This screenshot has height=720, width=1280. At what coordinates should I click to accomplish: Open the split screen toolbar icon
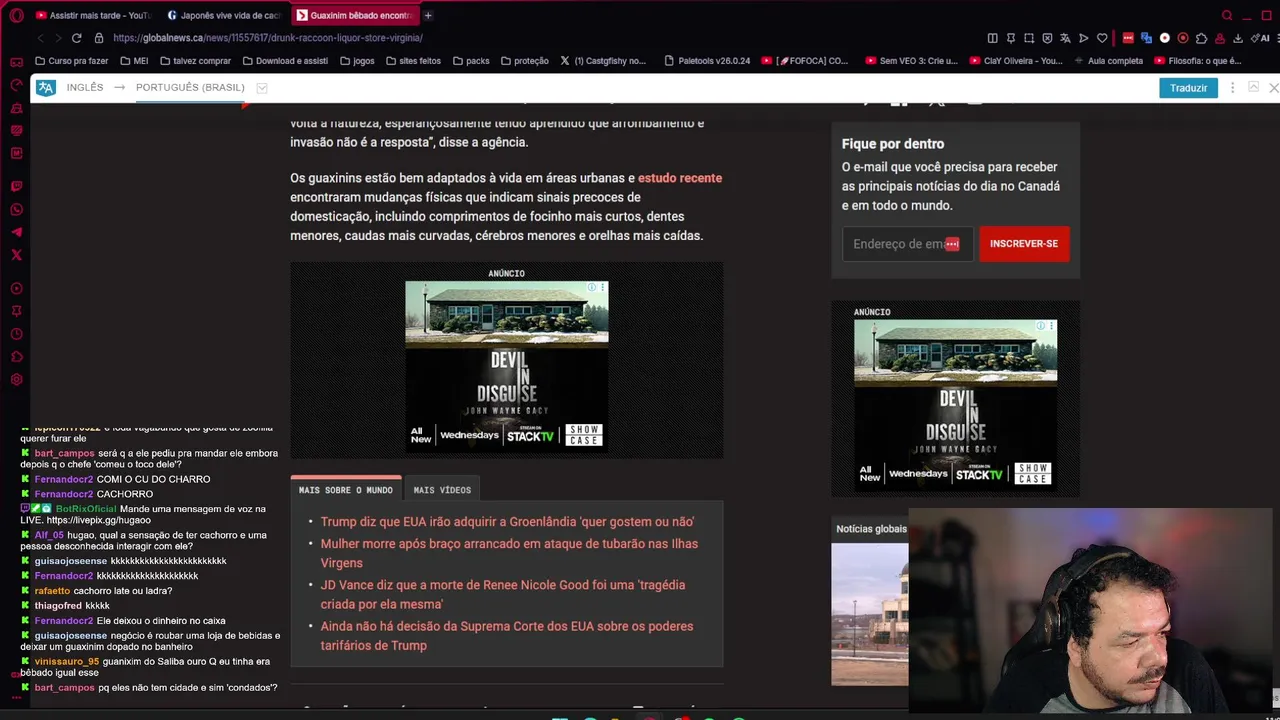pos(992,38)
